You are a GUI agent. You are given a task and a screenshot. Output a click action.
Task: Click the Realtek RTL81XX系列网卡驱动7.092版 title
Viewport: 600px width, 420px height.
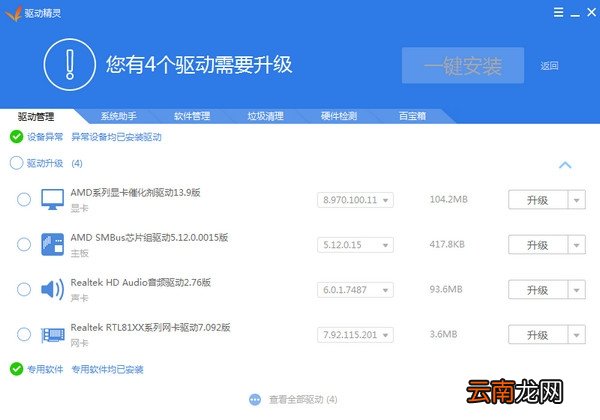click(150, 327)
